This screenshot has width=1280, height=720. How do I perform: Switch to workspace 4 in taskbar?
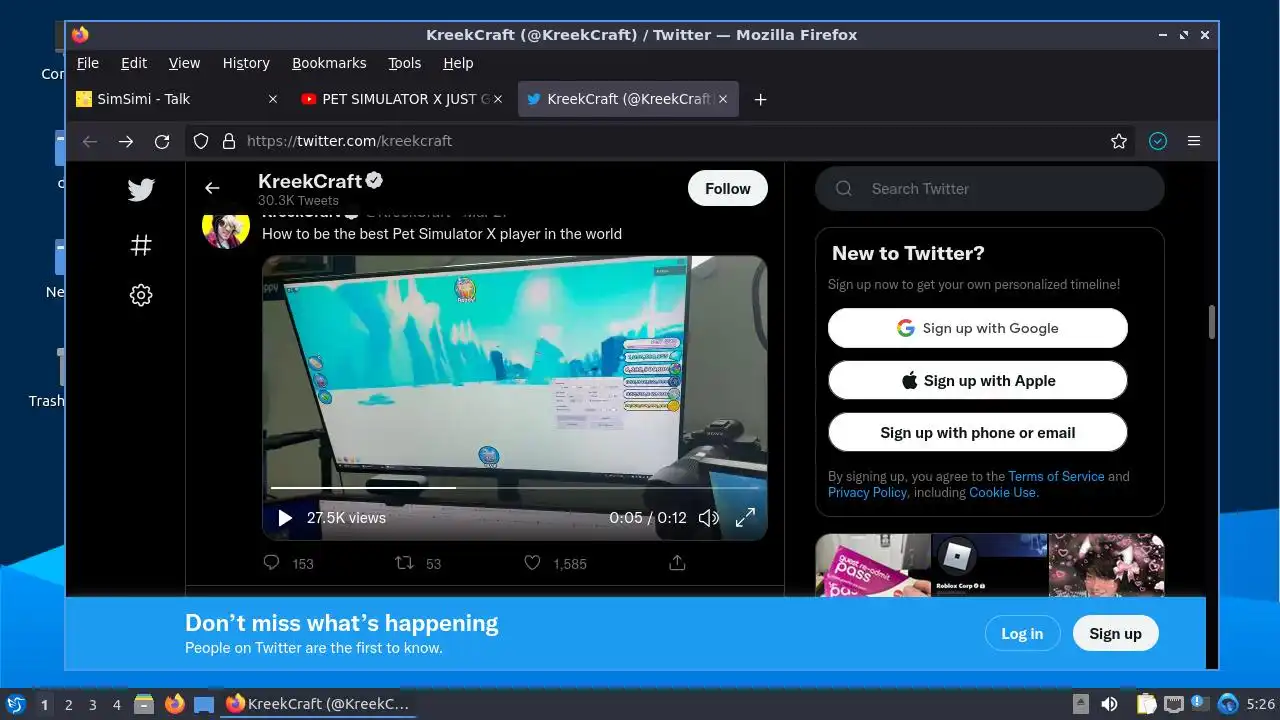pos(117,705)
